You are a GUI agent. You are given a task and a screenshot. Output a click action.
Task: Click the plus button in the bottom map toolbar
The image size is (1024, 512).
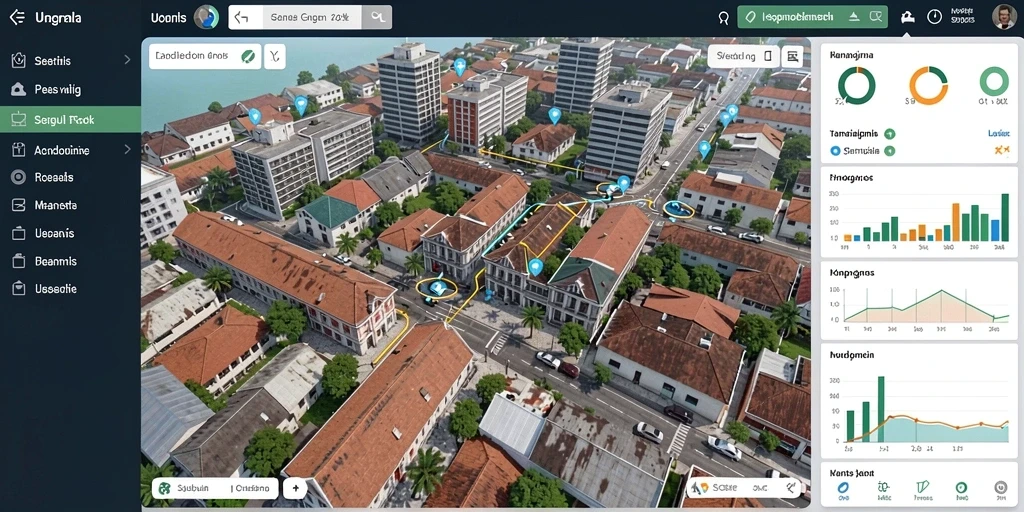point(295,488)
